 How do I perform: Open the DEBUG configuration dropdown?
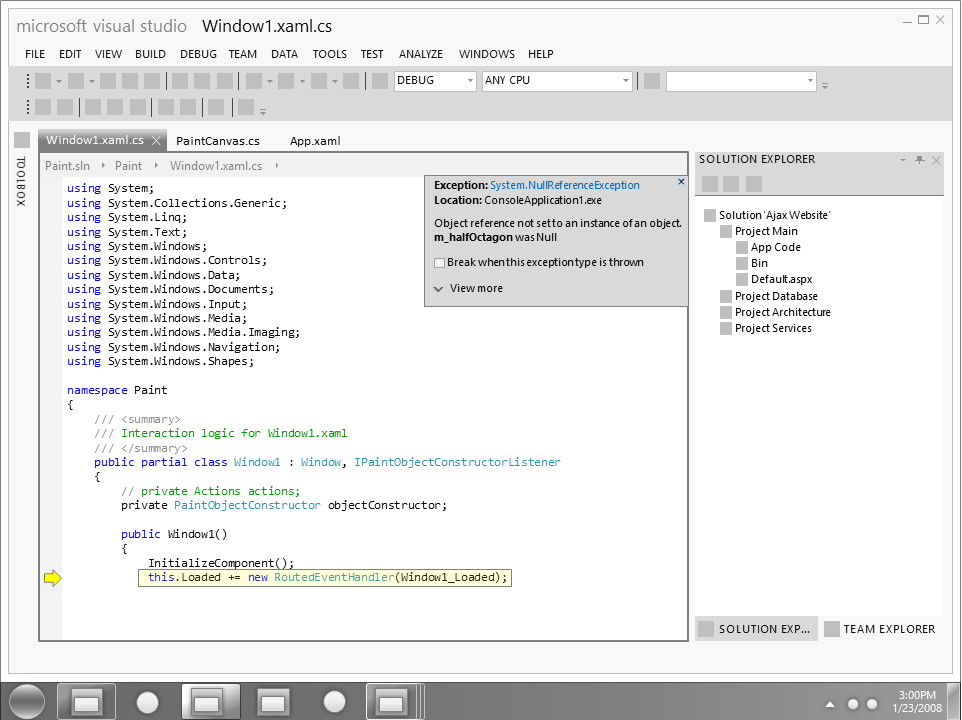[435, 80]
